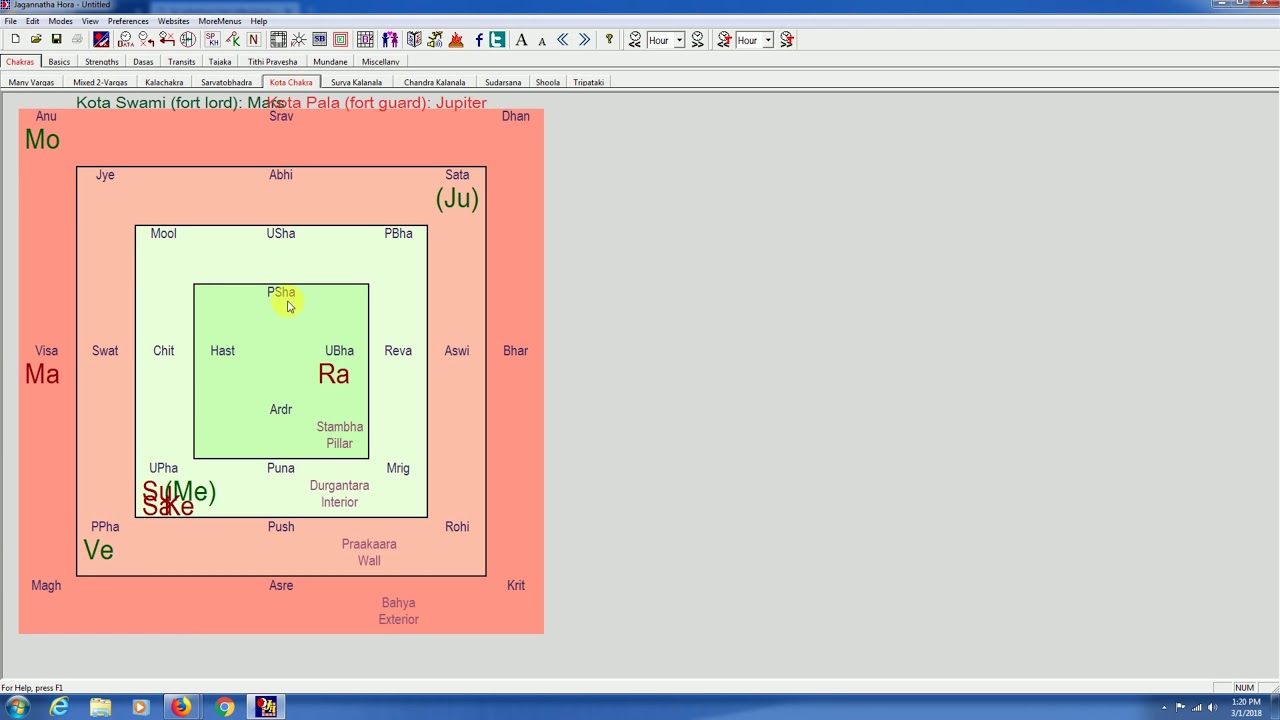1280x720 pixels.
Task: Click the yellow help question icon
Action: (609, 40)
